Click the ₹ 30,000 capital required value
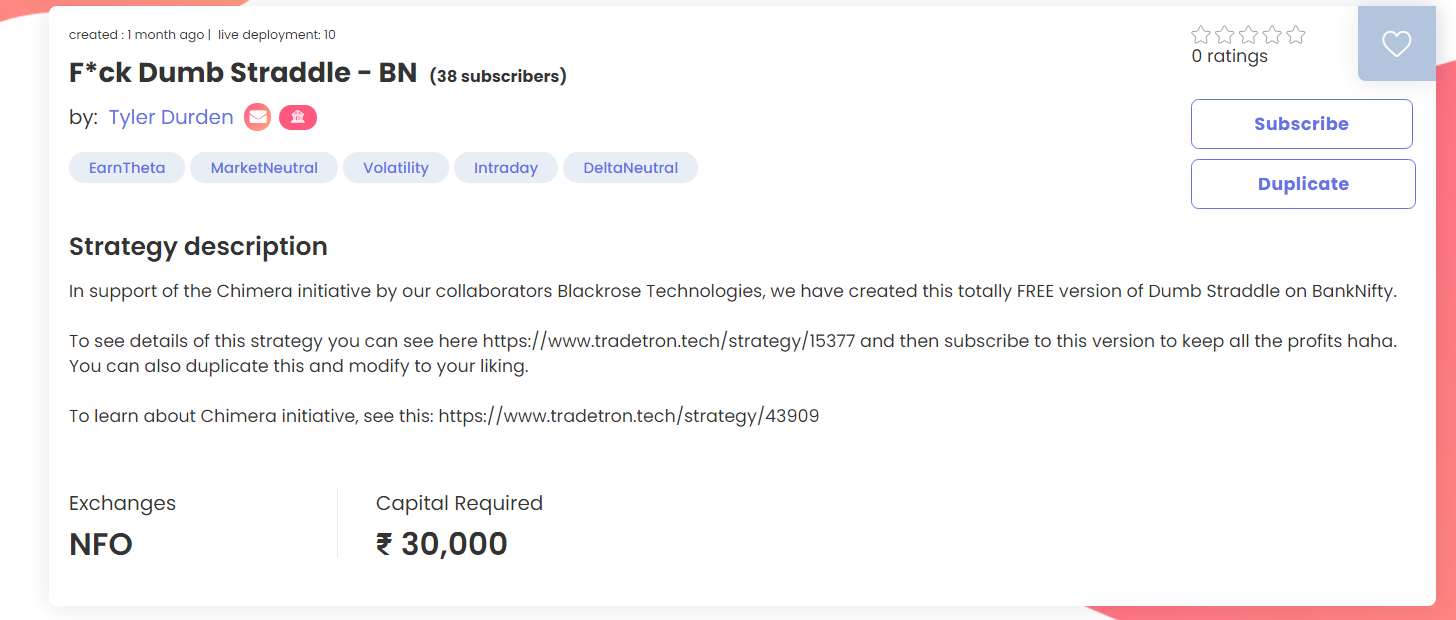Image resolution: width=1456 pixels, height=620 pixels. tap(442, 544)
